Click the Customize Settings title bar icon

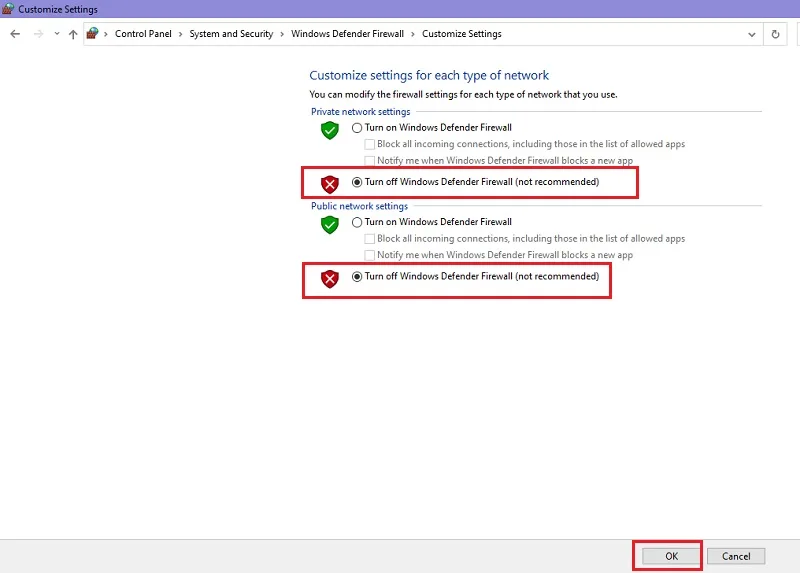point(8,9)
